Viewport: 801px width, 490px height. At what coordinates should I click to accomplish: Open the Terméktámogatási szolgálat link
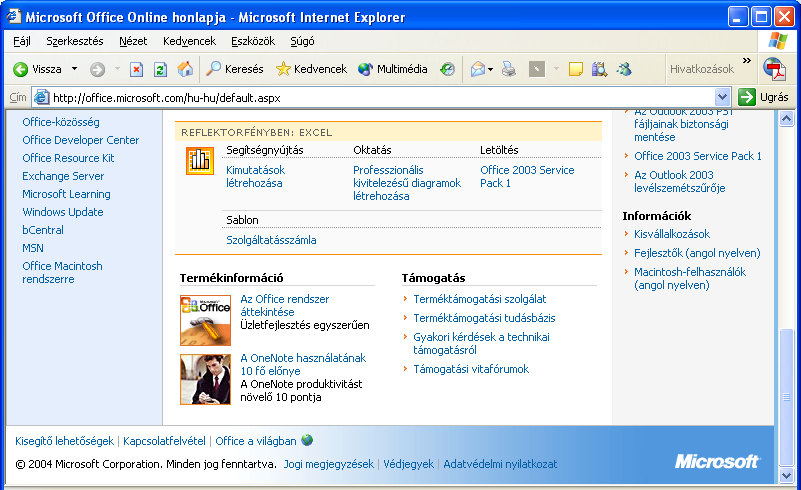[480, 299]
